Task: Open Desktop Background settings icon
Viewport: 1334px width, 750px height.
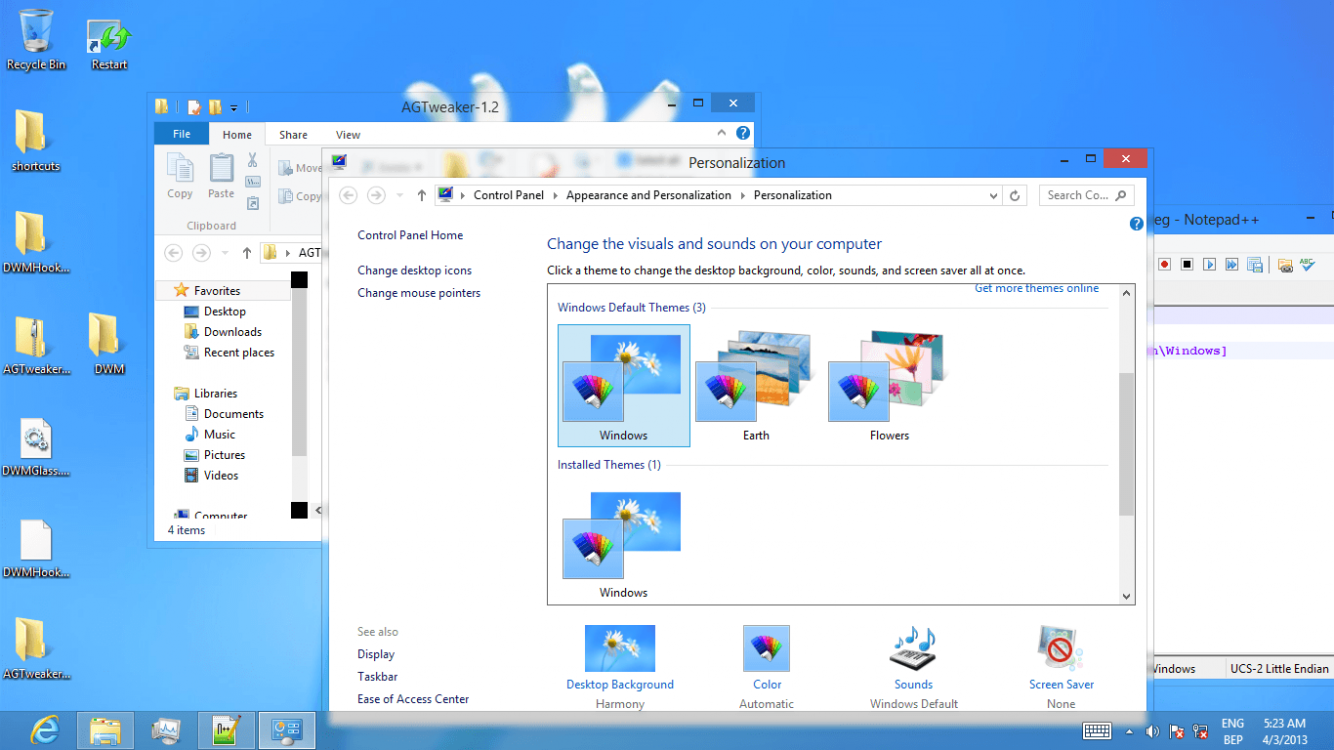Action: pos(620,648)
